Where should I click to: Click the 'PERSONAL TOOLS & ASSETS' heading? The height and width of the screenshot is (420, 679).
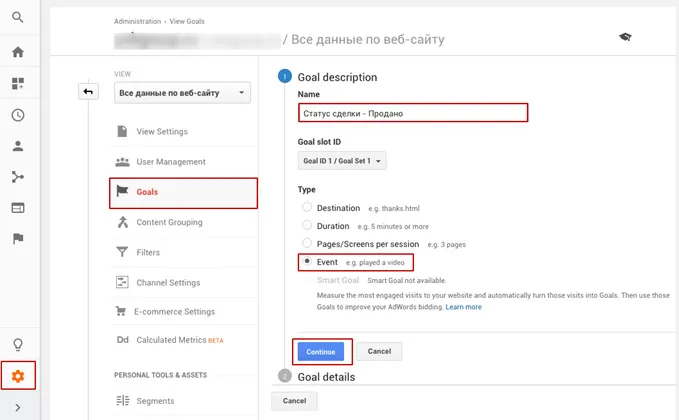[x=161, y=375]
